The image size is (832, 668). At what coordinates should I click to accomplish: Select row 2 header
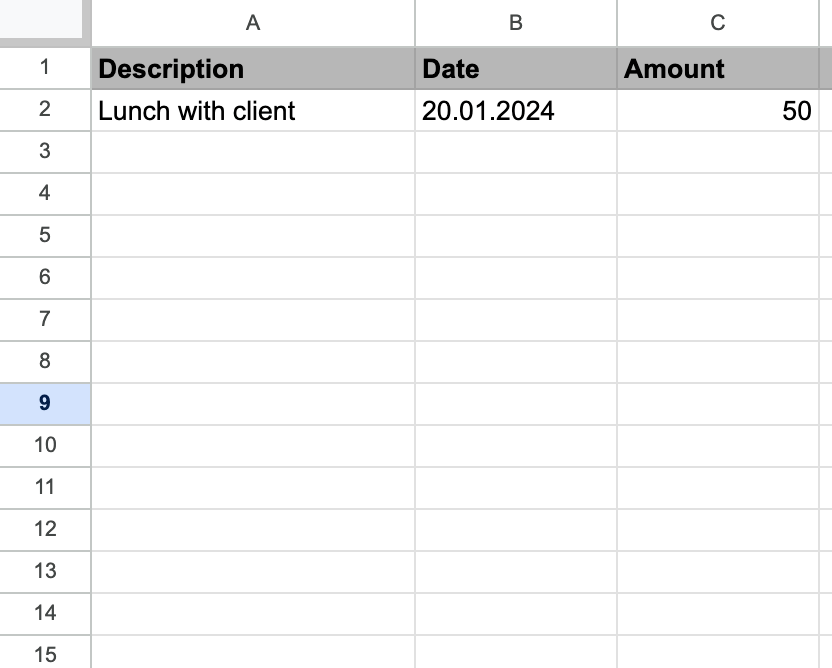45,110
